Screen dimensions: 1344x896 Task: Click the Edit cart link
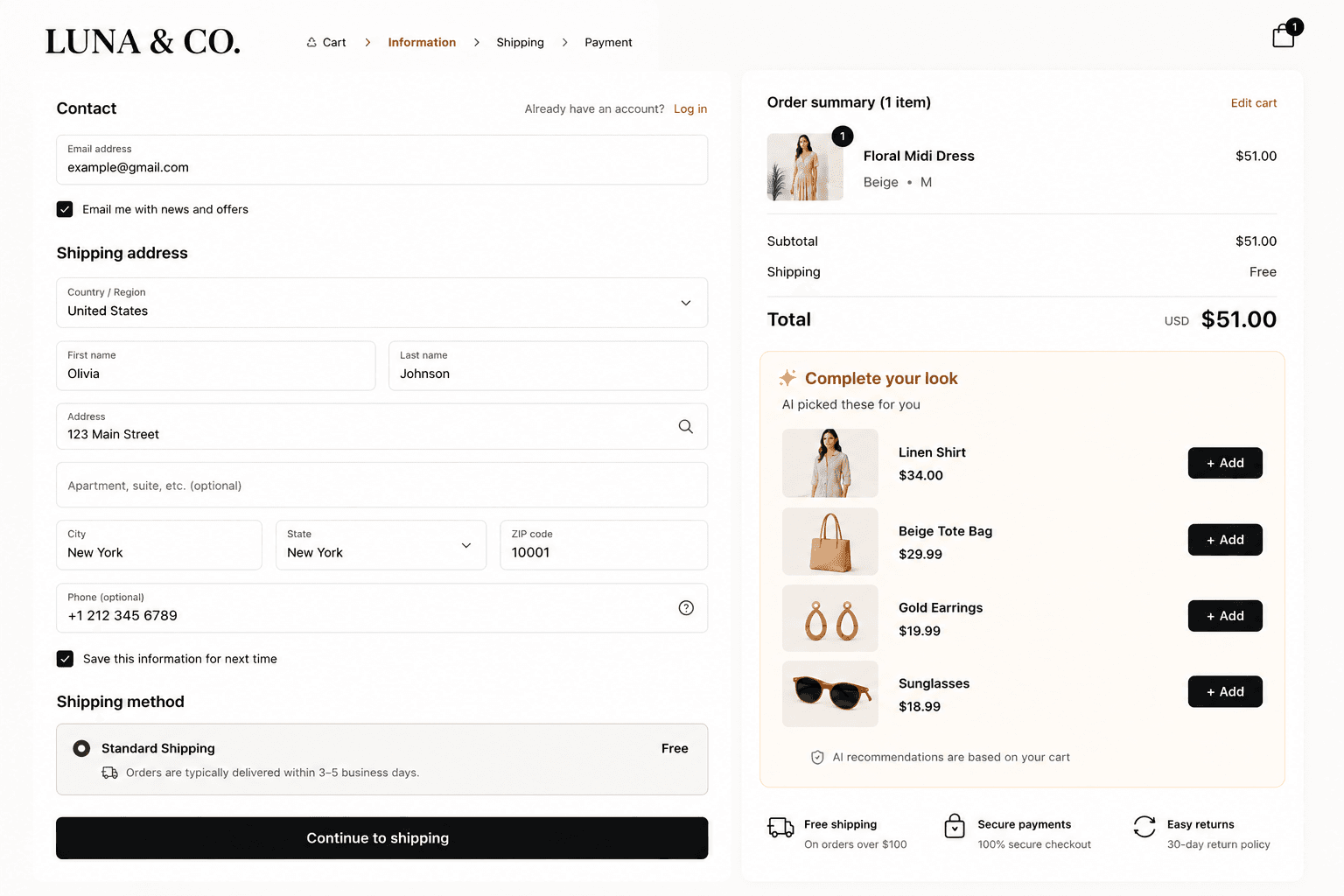(1254, 103)
